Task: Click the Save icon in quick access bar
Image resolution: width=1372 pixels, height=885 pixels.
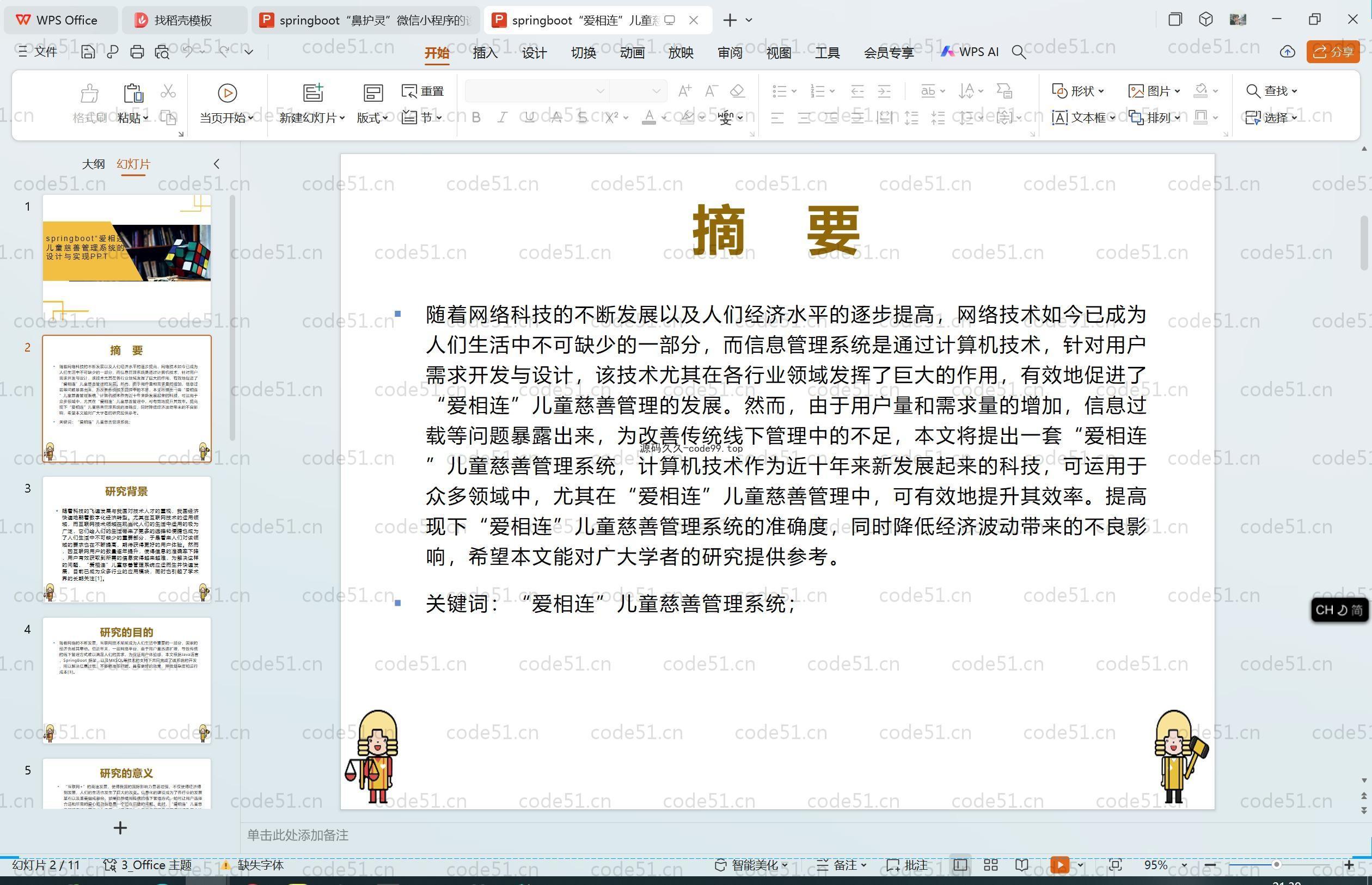Action: click(88, 52)
